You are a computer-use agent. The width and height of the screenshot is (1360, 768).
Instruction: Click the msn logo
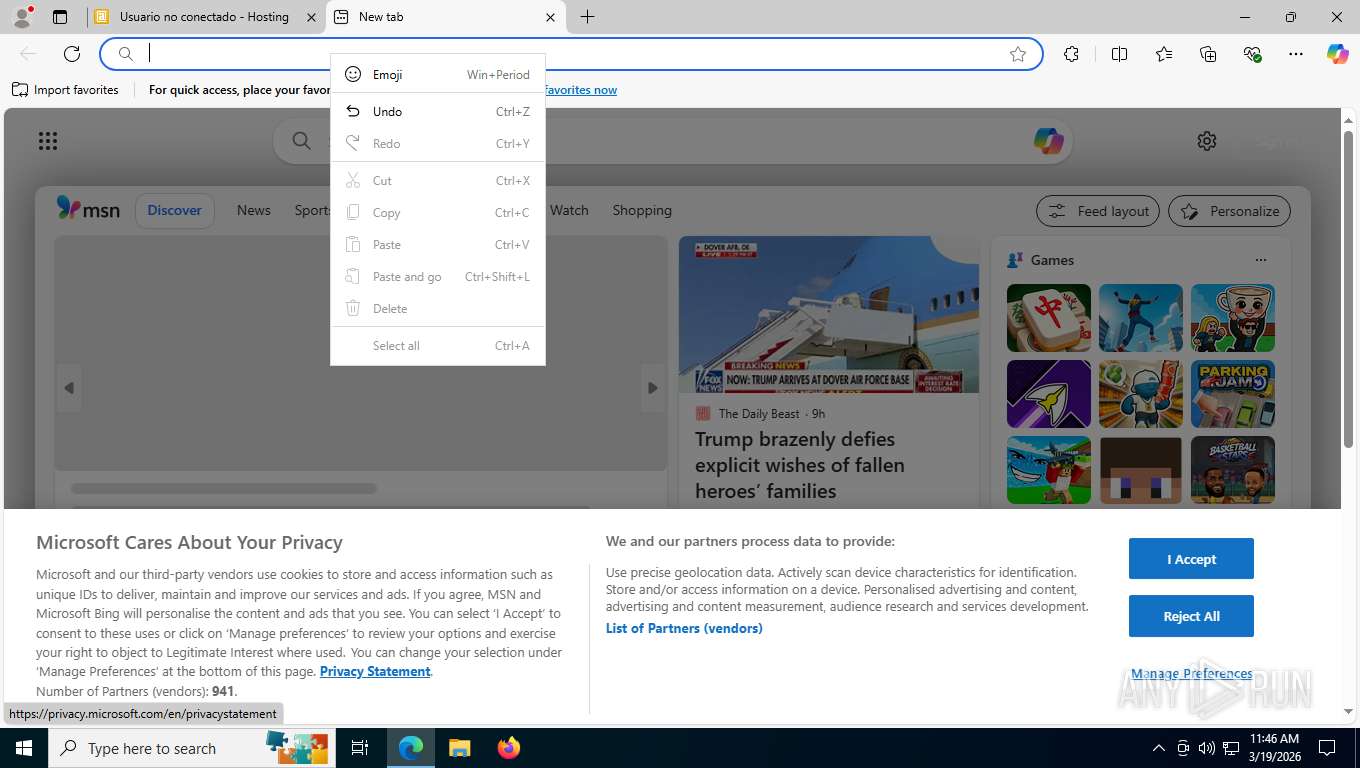(x=88, y=210)
